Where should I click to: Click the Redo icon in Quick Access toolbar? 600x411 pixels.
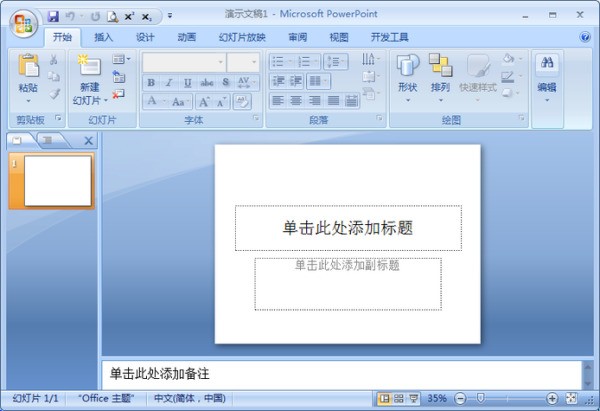(x=95, y=16)
